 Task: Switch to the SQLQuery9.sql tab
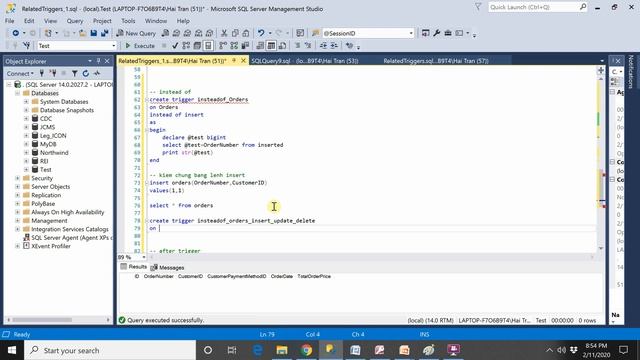[305, 61]
